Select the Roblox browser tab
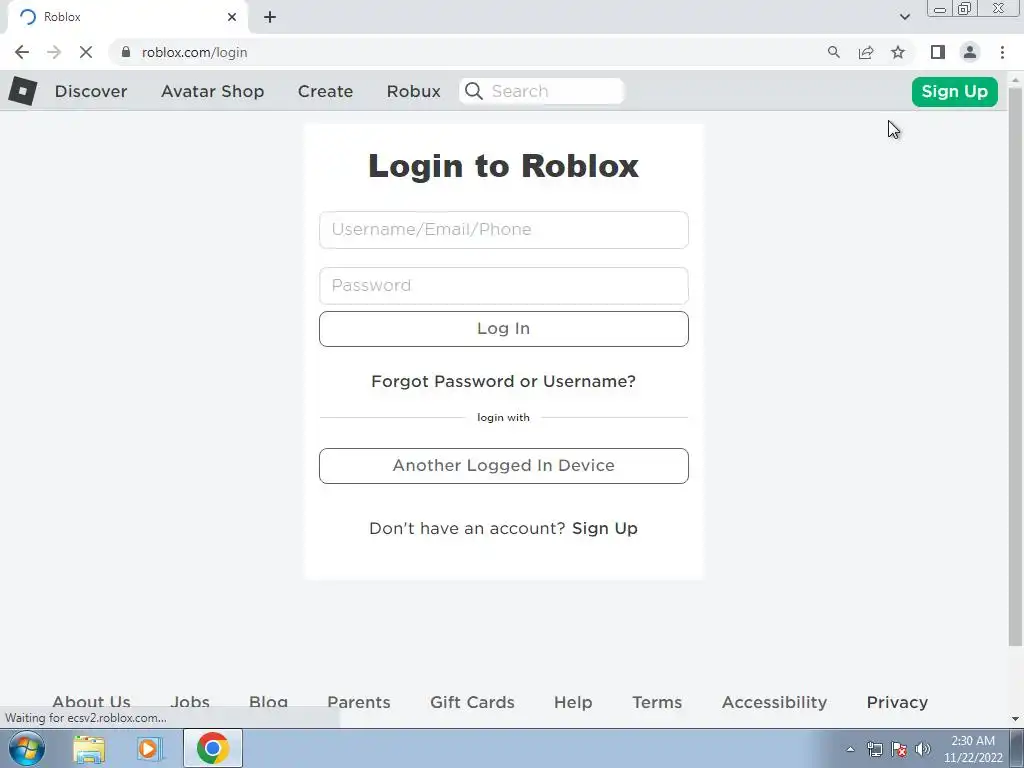The height and width of the screenshot is (768, 1024). pyautogui.click(x=127, y=17)
